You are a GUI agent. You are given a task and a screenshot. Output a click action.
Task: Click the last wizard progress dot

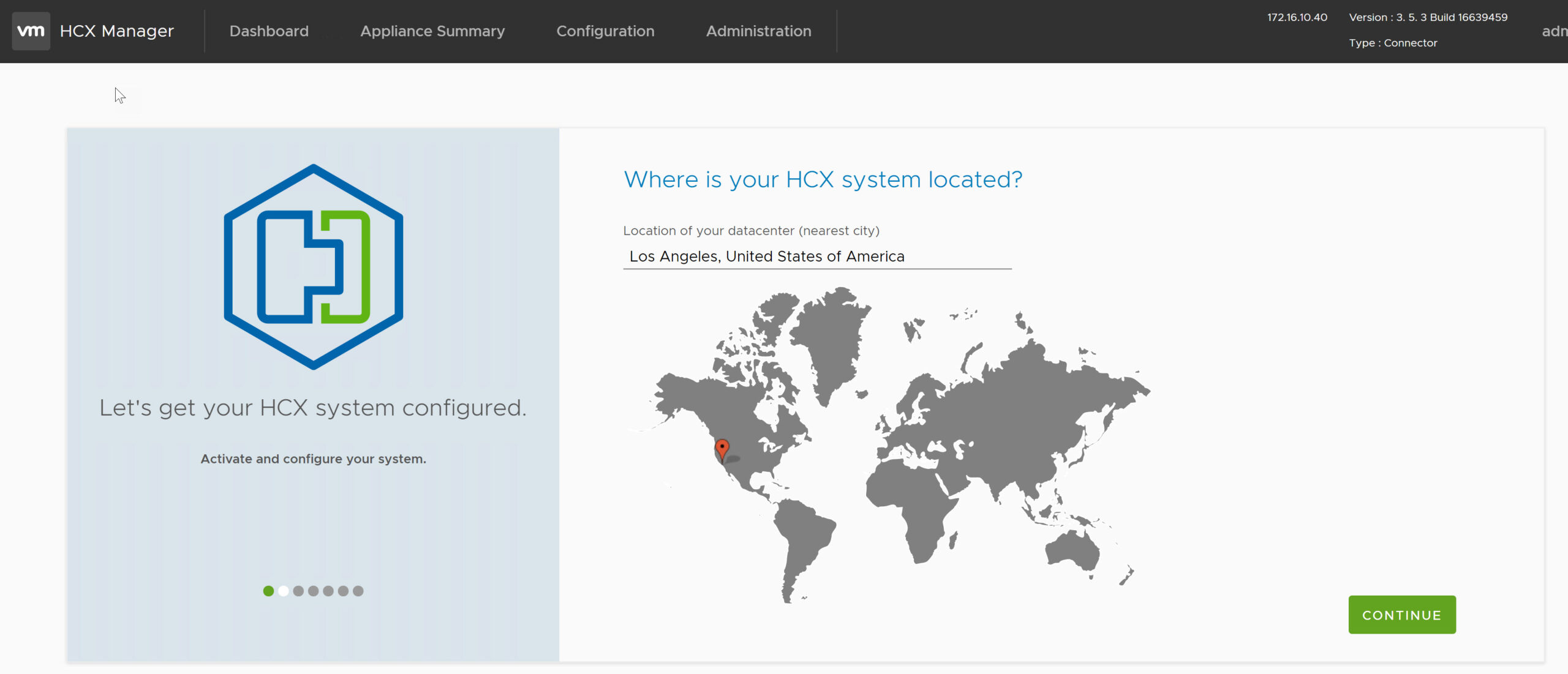pyautogui.click(x=358, y=591)
